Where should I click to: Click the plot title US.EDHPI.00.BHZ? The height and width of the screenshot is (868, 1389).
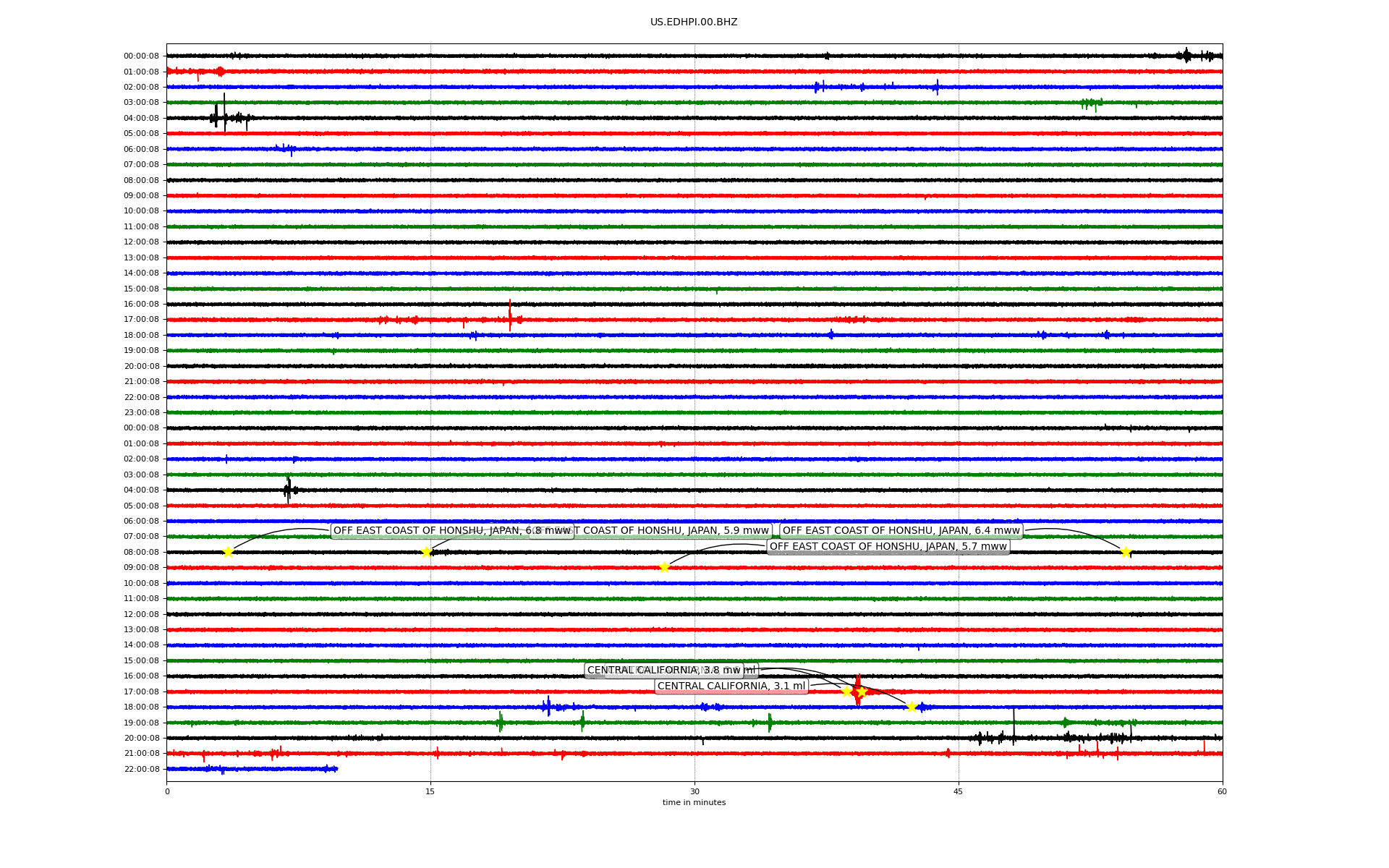pos(694,22)
